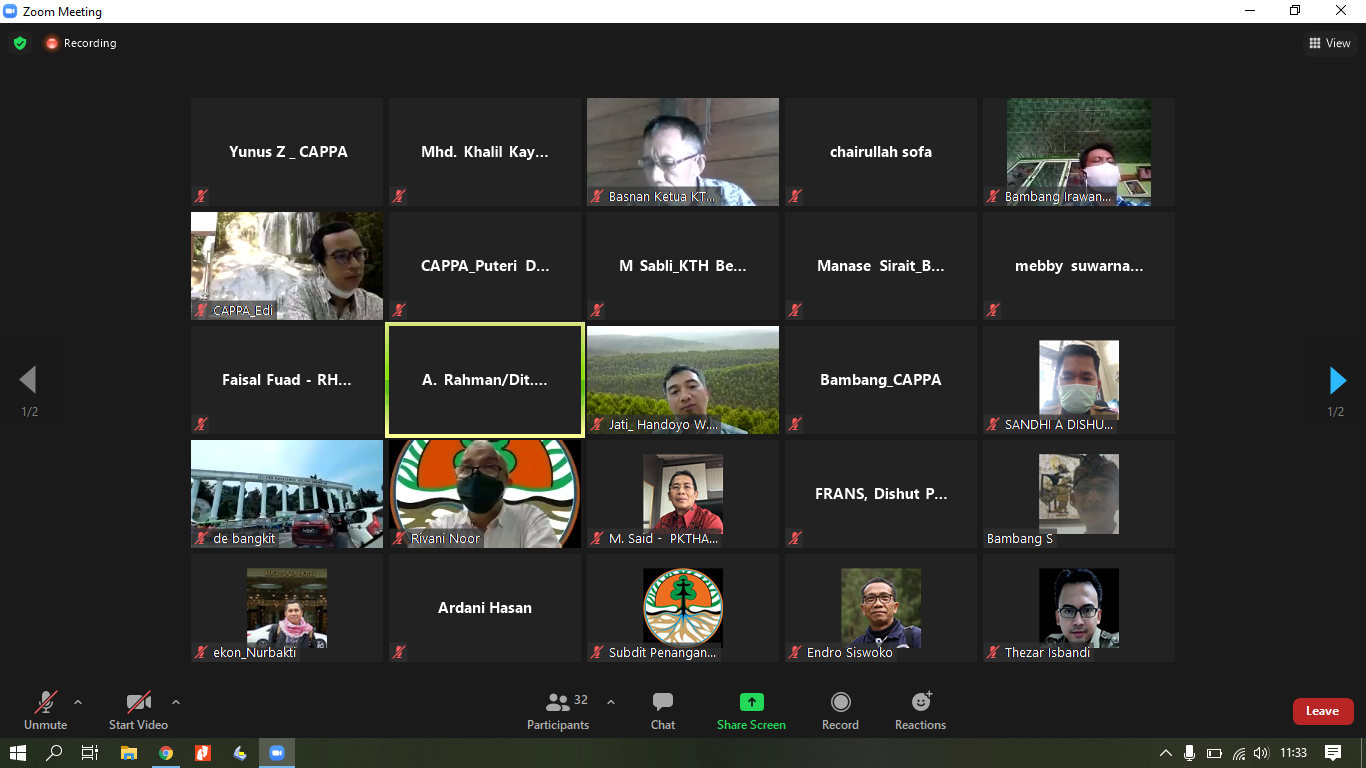Expand video options next to Start Video

(176, 702)
